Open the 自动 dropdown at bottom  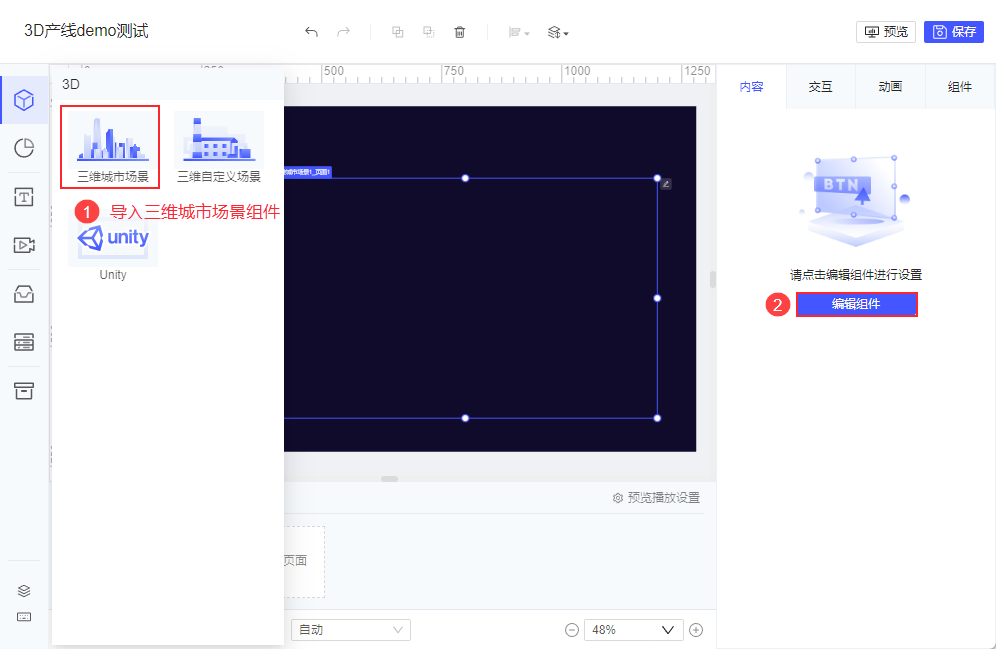351,630
